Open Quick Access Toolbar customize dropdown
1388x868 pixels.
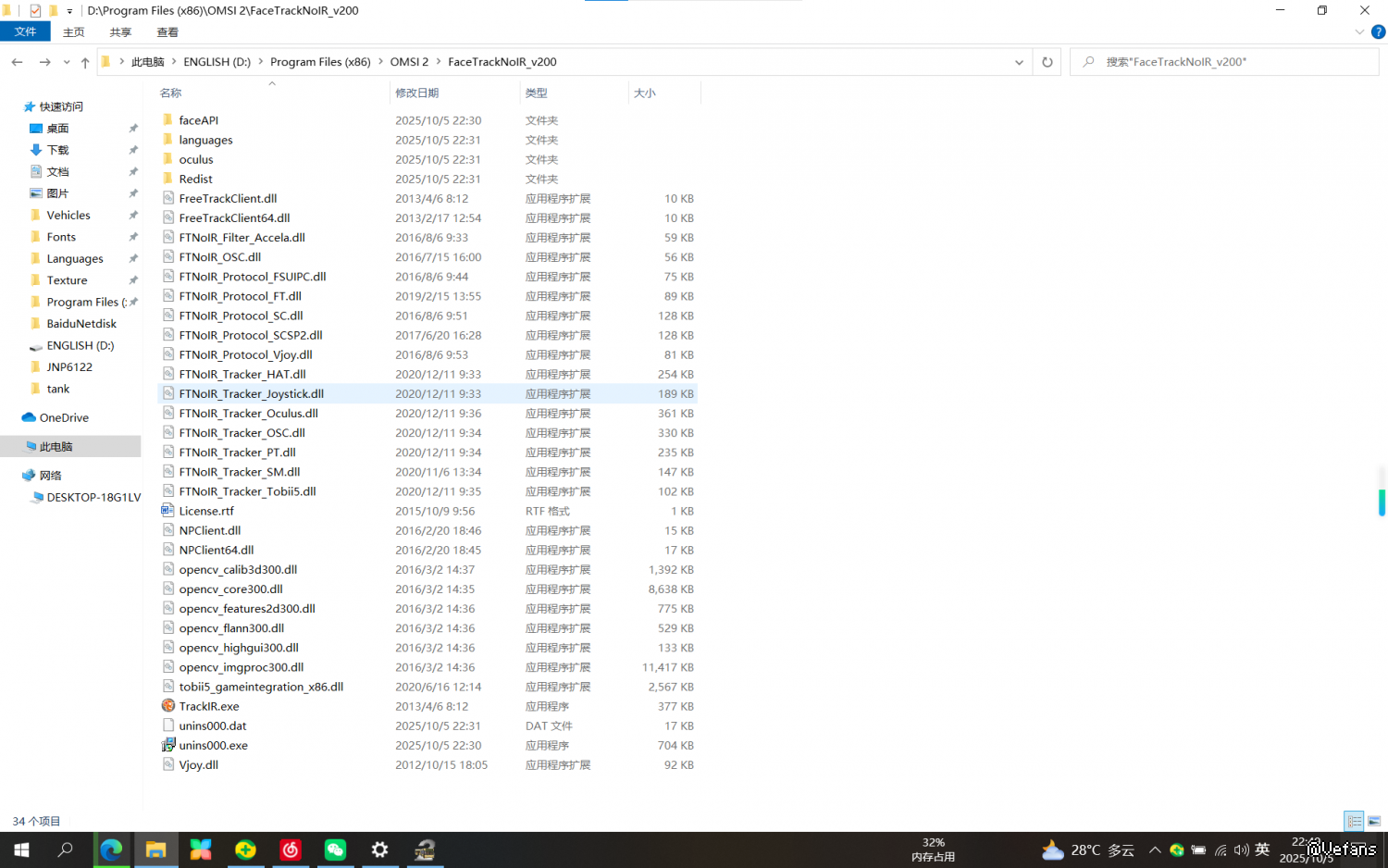click(x=69, y=11)
